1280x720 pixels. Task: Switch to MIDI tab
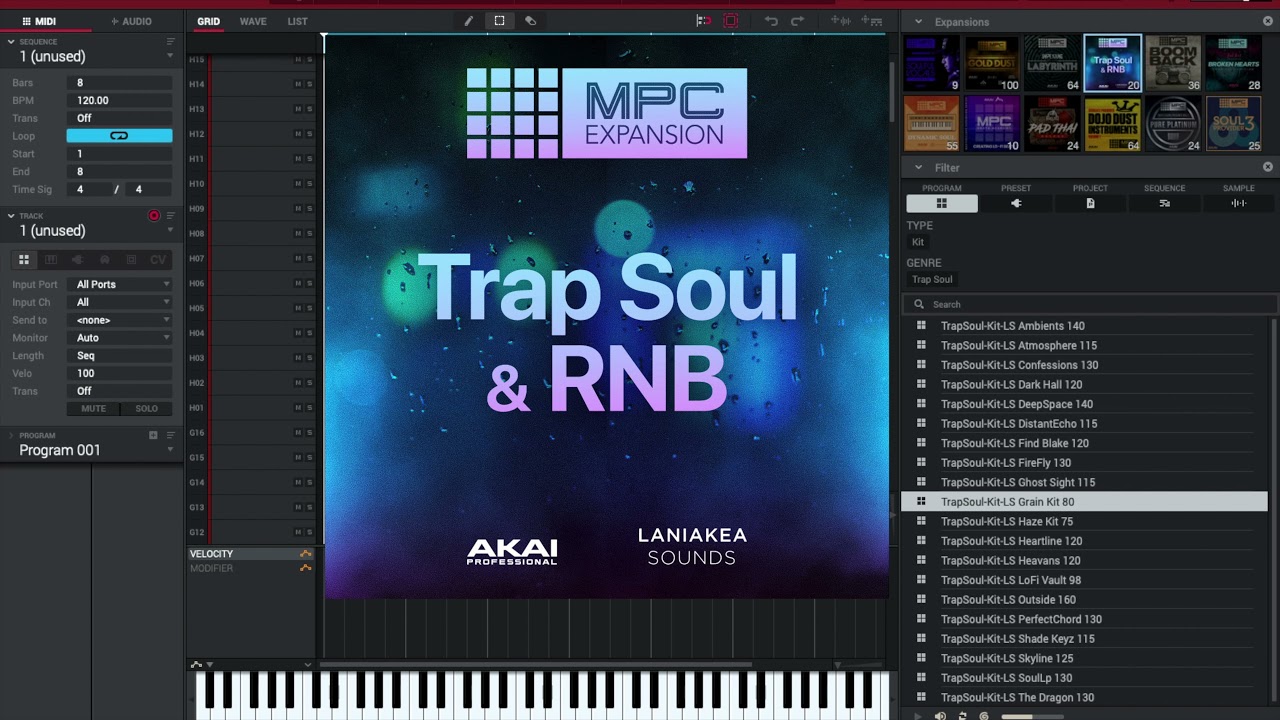[x=38, y=21]
